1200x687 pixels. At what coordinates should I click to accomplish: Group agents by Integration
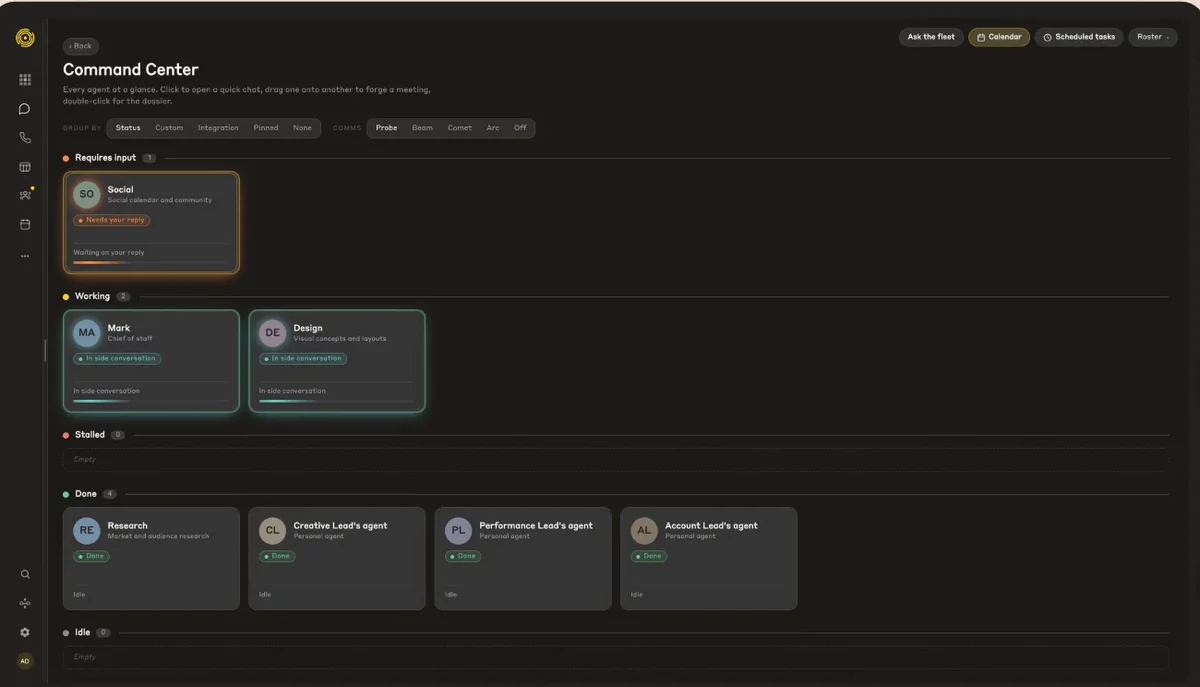click(x=218, y=128)
